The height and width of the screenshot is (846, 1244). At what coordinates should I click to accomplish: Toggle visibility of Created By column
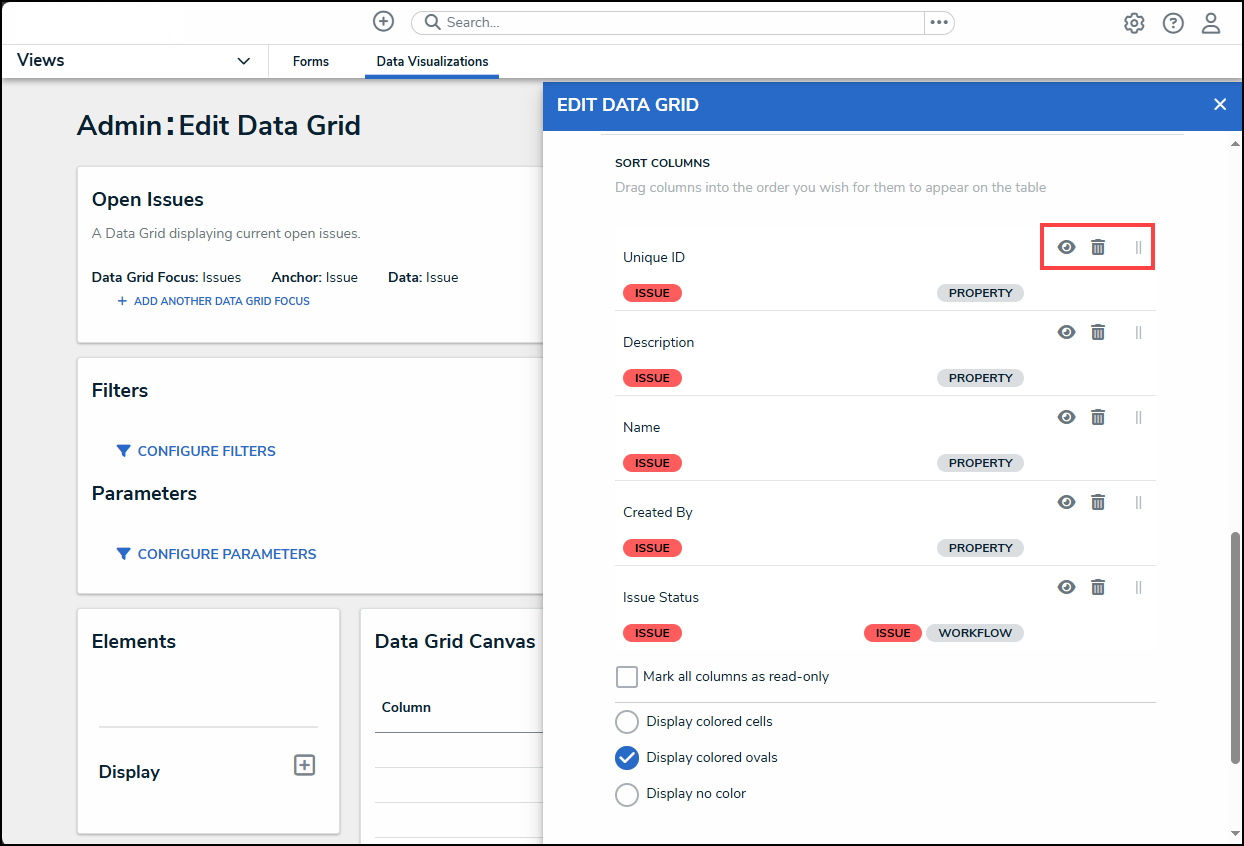pos(1066,502)
